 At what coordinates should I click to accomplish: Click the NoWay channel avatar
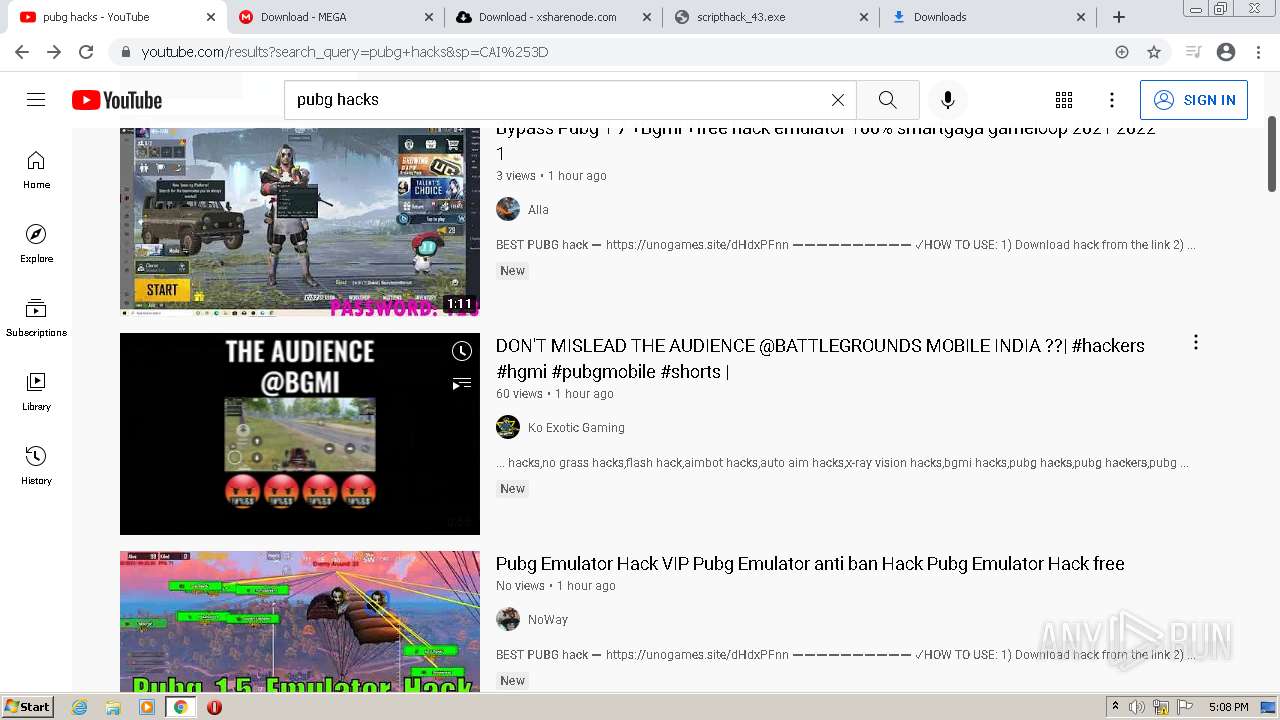coord(508,619)
